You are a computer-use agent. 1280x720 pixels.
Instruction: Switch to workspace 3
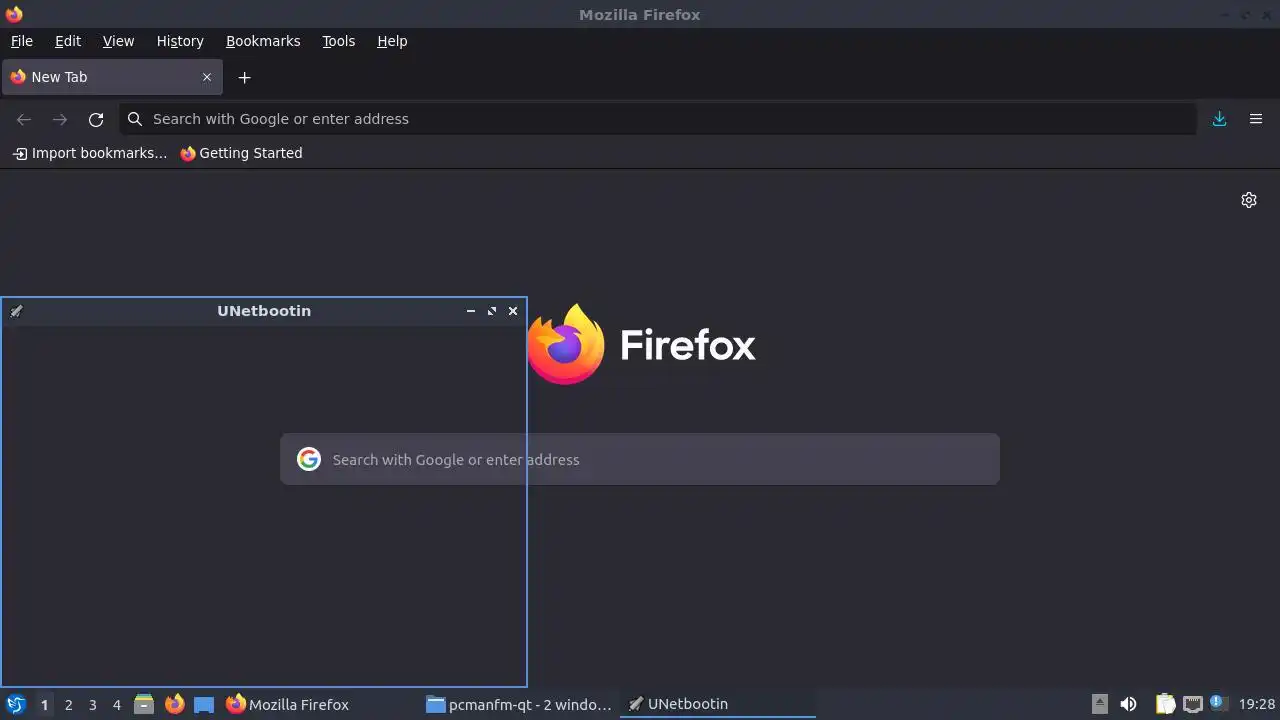(92, 705)
